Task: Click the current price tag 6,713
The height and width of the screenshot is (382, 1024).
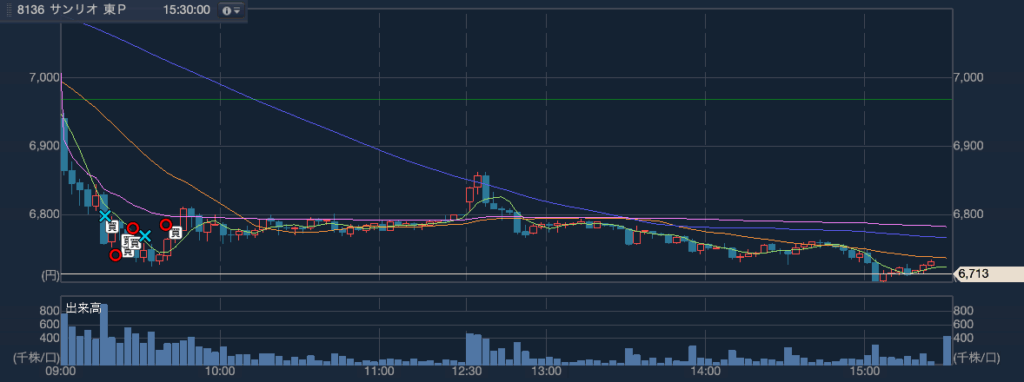Action: (x=989, y=275)
